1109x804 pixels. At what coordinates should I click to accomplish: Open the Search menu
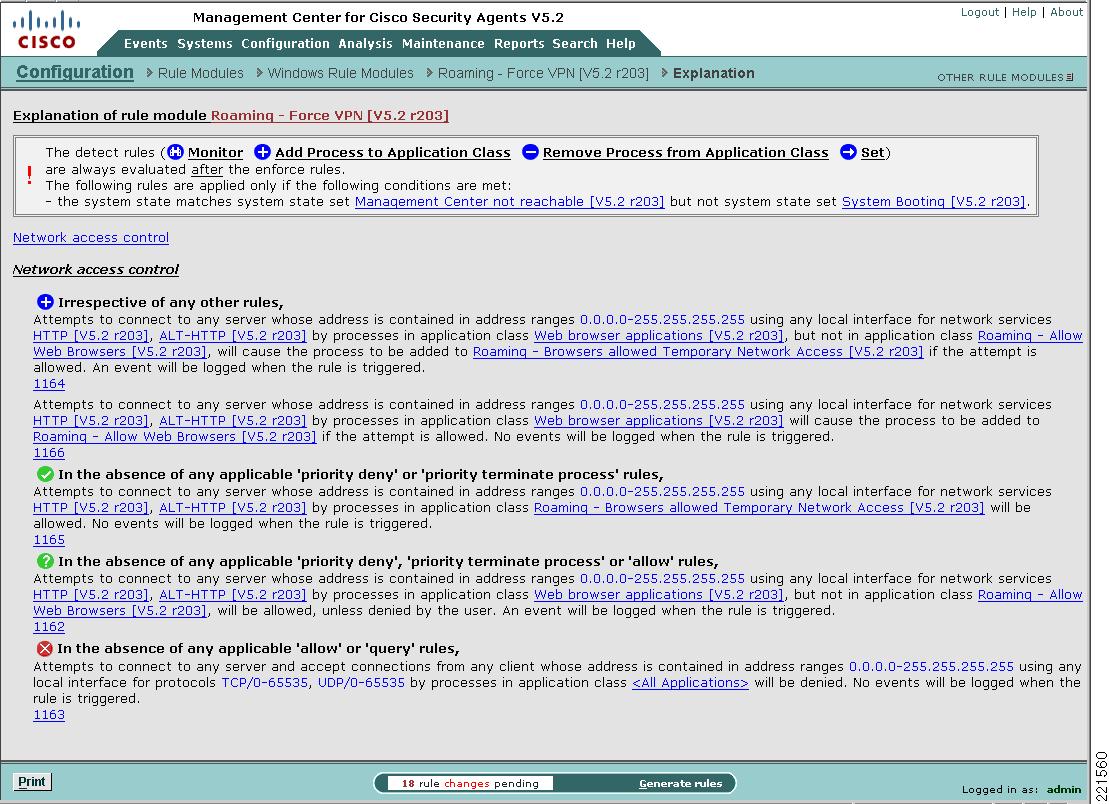(x=574, y=43)
